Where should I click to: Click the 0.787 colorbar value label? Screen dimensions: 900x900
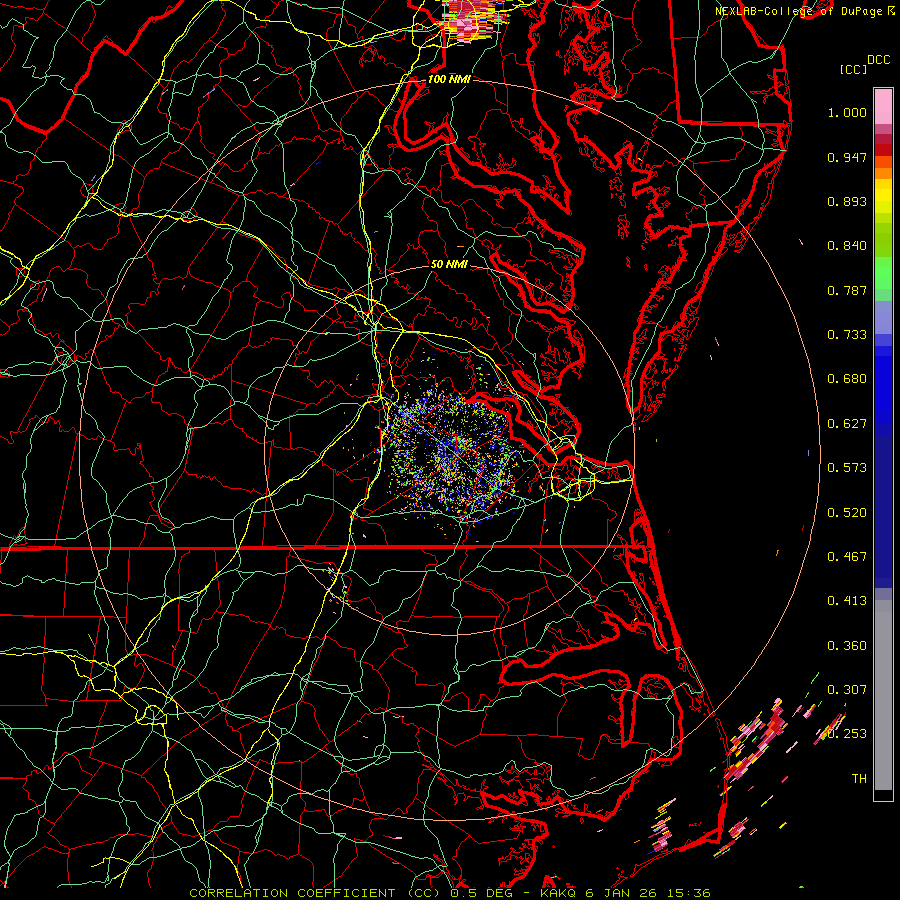click(847, 290)
